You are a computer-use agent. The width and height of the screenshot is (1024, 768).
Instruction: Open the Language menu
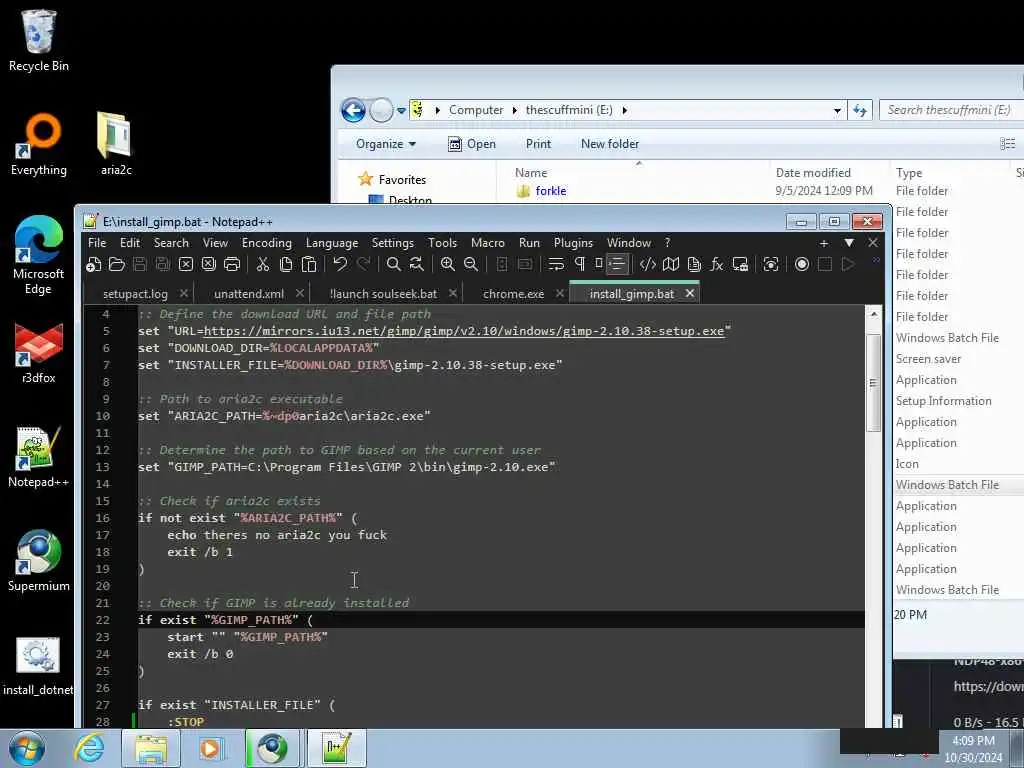(332, 242)
